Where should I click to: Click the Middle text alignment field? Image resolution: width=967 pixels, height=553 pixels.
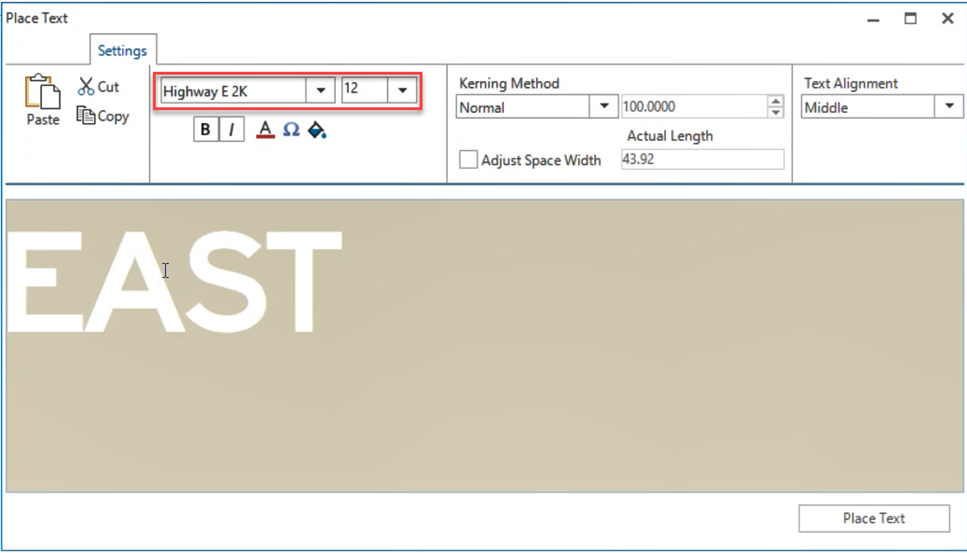(868, 107)
